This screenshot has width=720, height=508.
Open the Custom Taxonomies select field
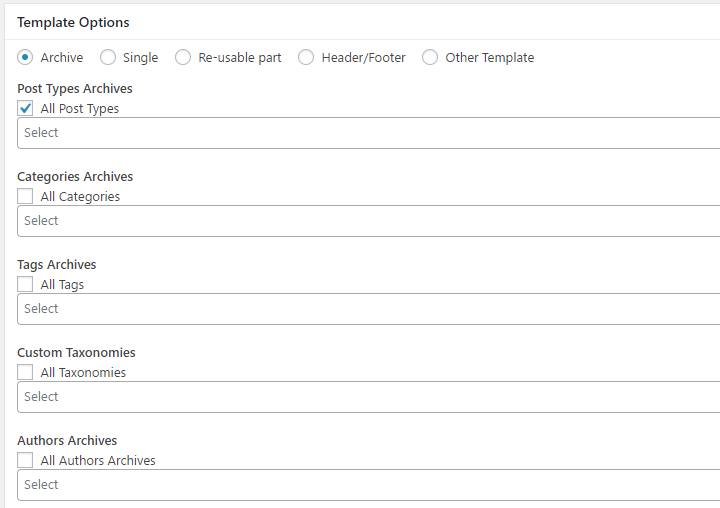368,397
